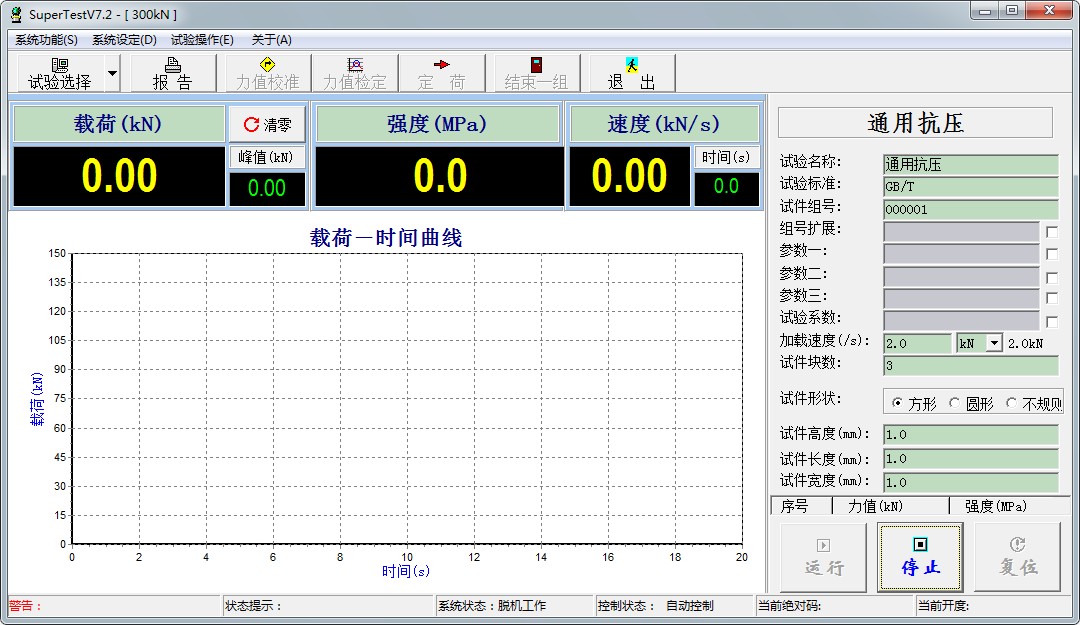Click the 定荷 constant load icon
The image size is (1080, 625).
pyautogui.click(x=441, y=73)
